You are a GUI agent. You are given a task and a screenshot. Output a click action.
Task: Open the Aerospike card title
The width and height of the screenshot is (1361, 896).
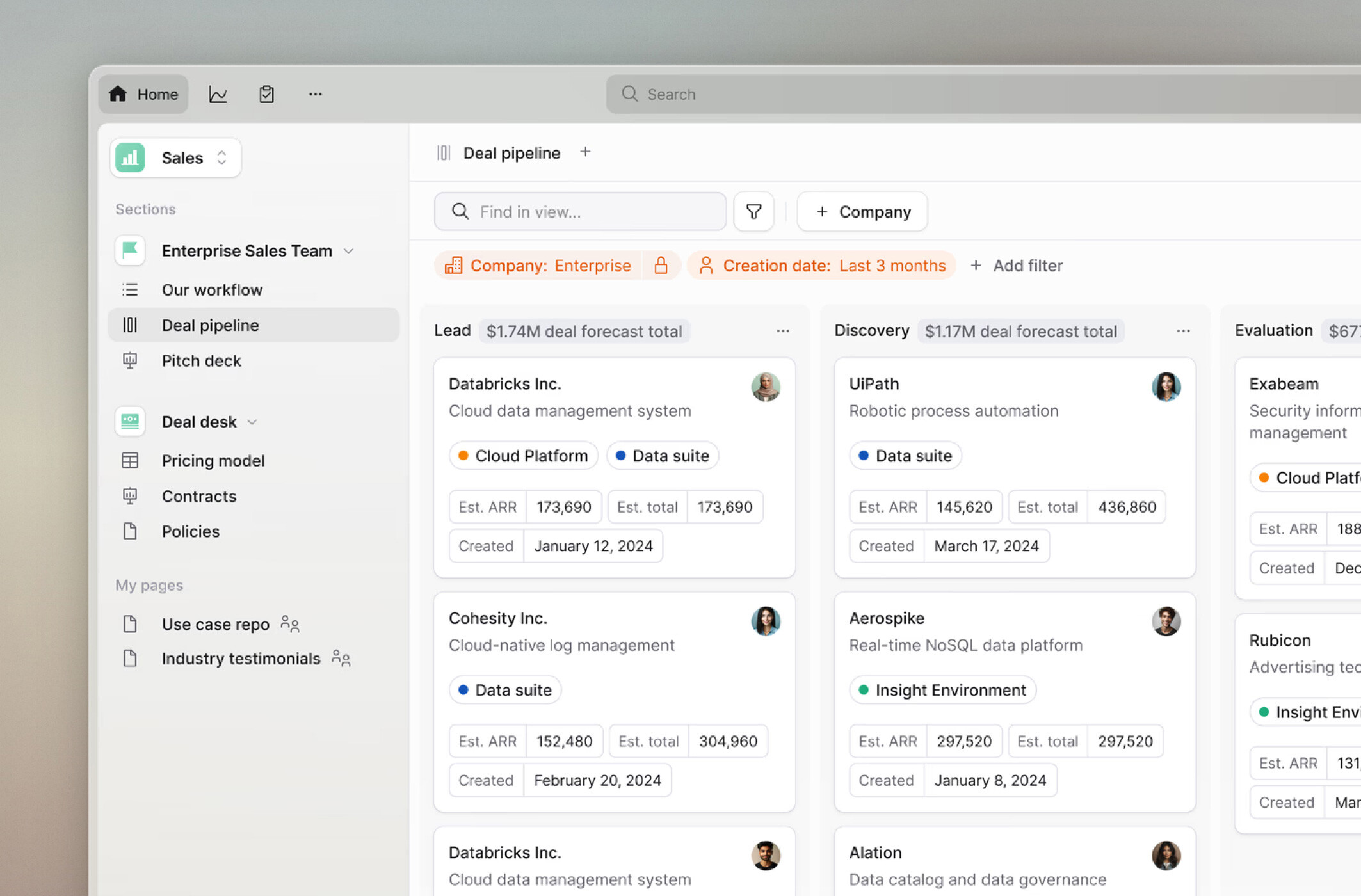click(887, 618)
